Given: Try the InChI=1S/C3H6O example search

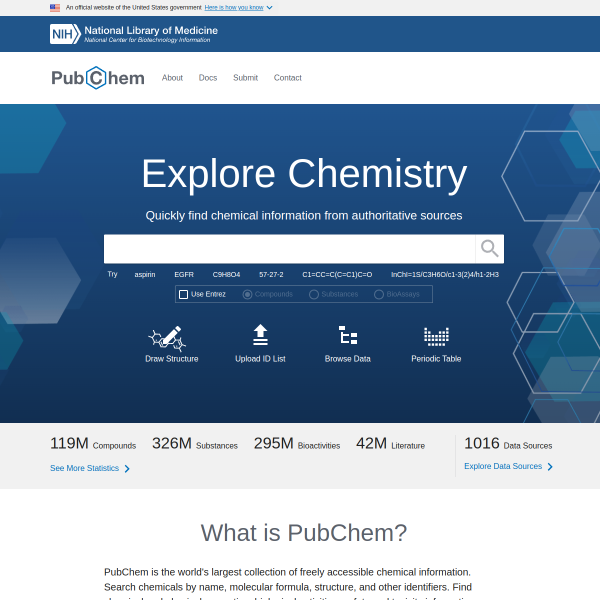Looking at the screenshot, I should [x=445, y=274].
